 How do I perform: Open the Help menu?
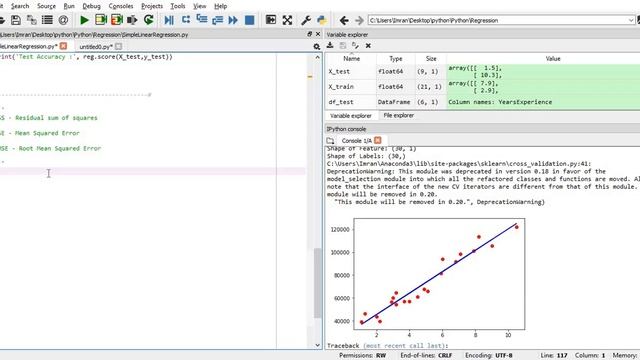click(x=220, y=6)
